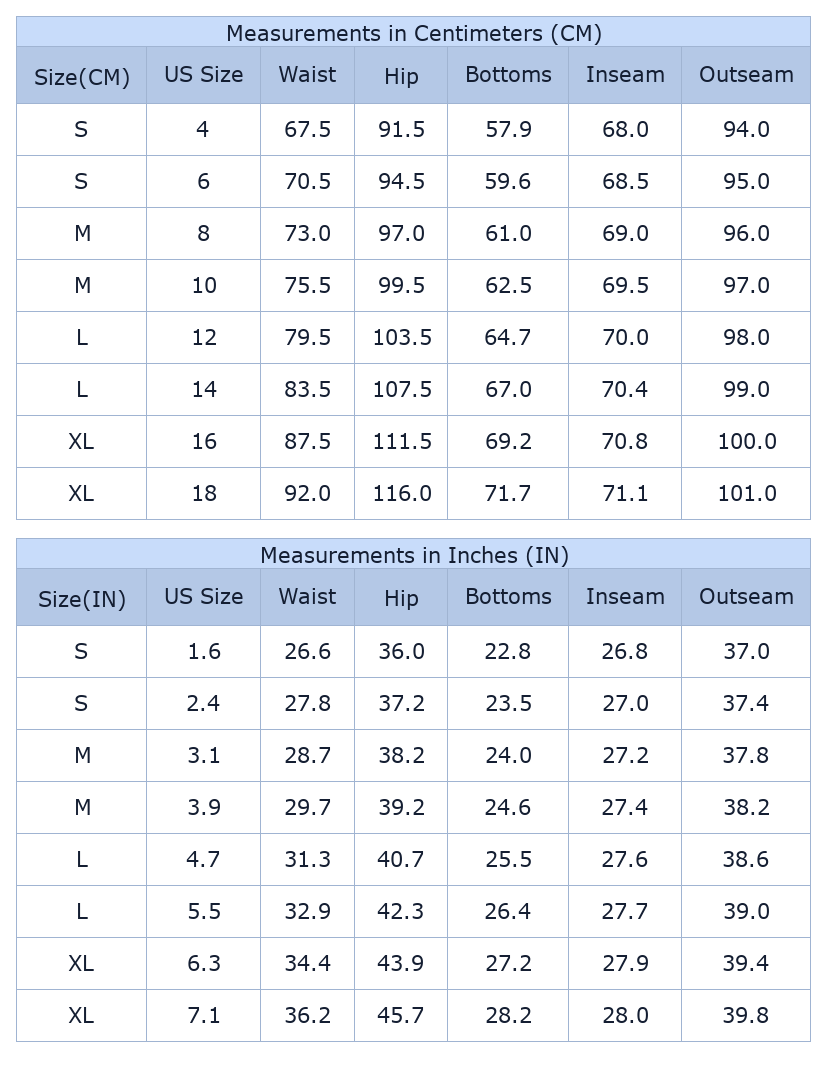
Task: Click the 92.0 waist value
Action: (x=307, y=494)
